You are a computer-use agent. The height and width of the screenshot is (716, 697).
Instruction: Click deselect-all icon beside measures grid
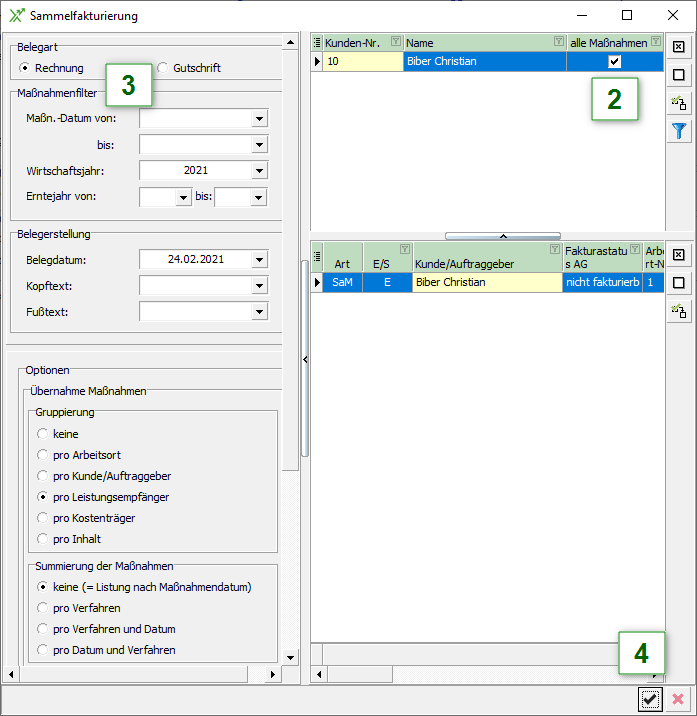[679, 283]
